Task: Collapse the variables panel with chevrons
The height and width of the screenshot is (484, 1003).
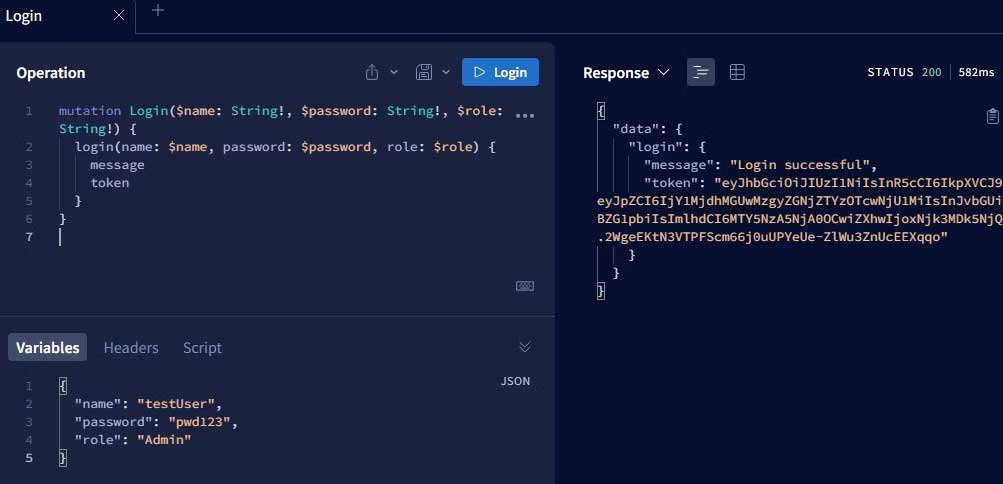Action: pyautogui.click(x=525, y=347)
